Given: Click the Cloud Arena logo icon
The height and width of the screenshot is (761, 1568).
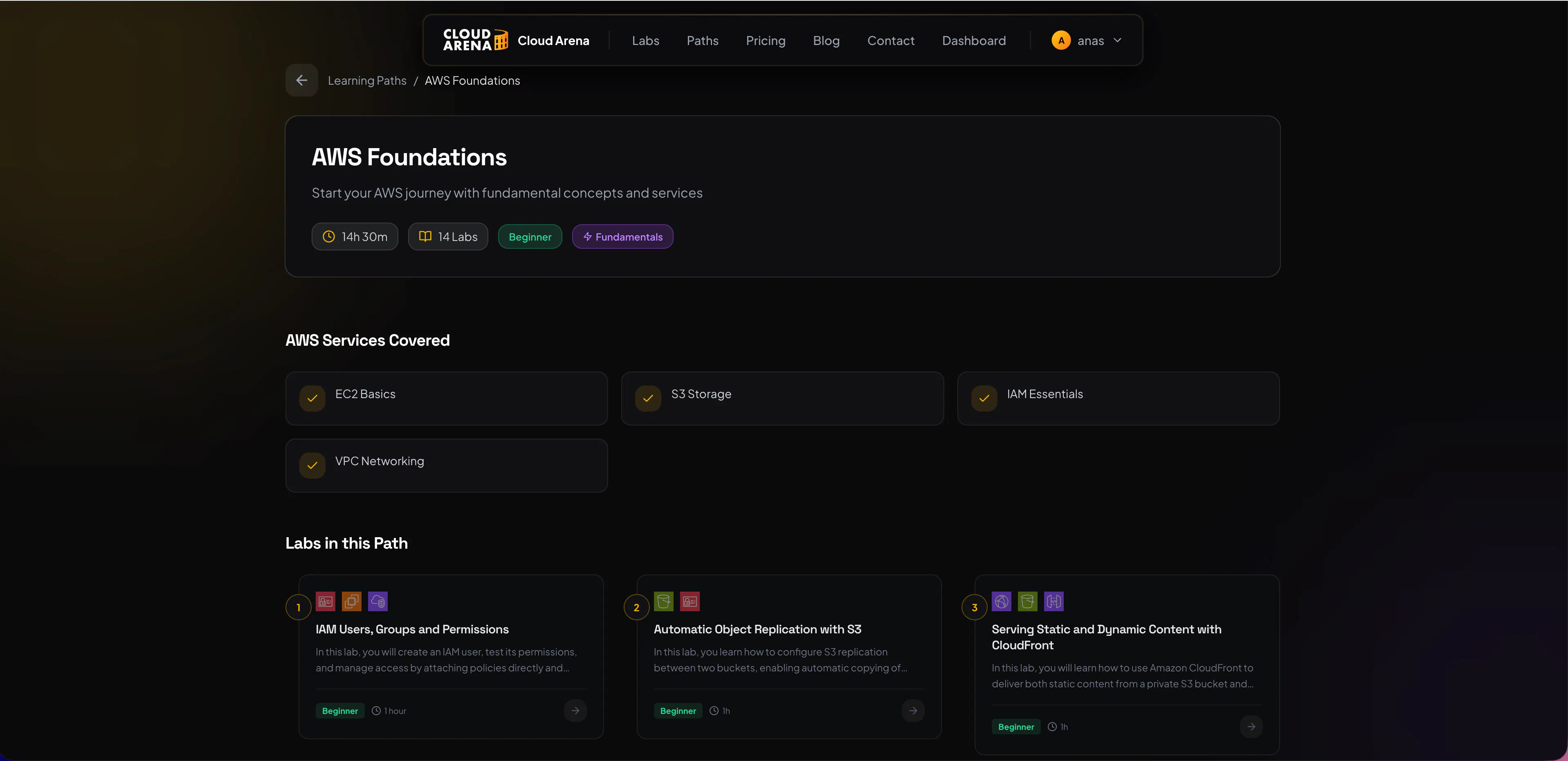Looking at the screenshot, I should (x=475, y=40).
